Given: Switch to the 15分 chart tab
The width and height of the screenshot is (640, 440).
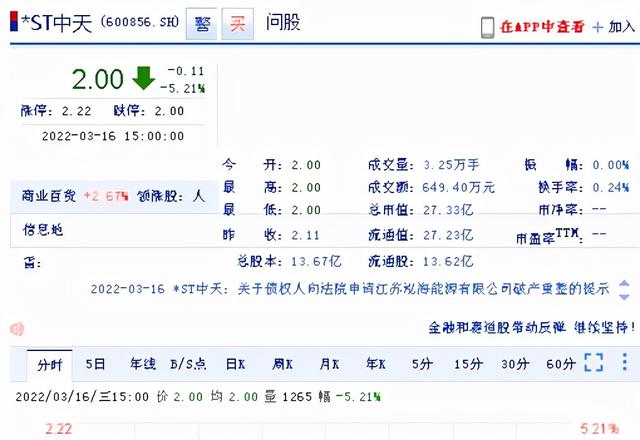Looking at the screenshot, I should (469, 364).
